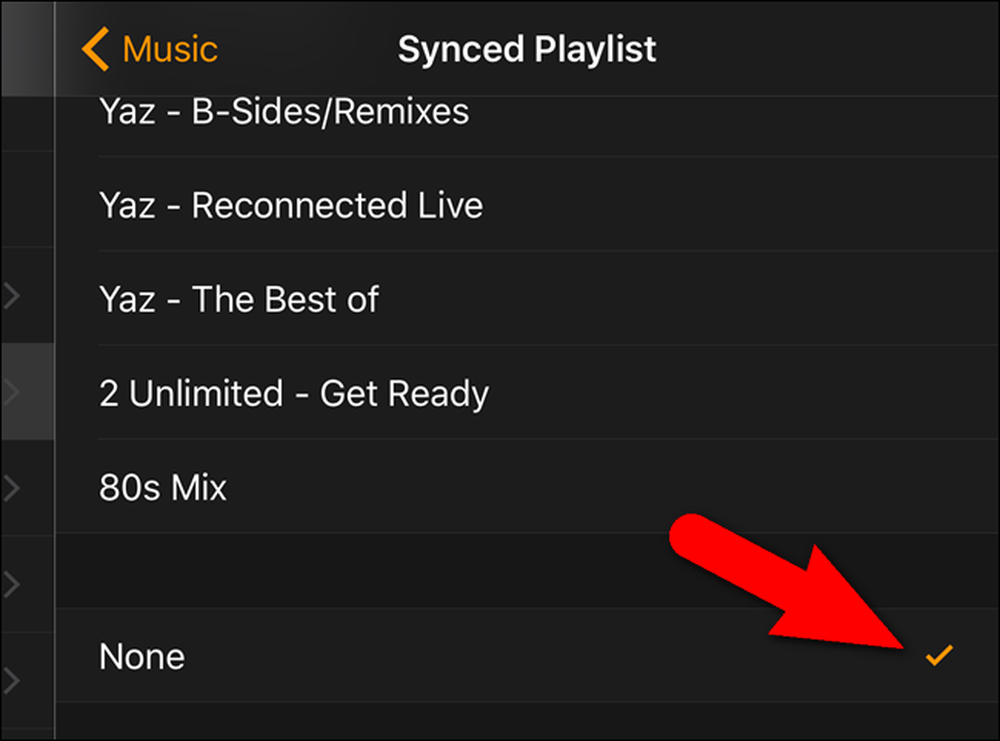Viewport: 1000px width, 741px height.
Task: Click the Synced Playlist title header
Action: pyautogui.click(x=527, y=49)
